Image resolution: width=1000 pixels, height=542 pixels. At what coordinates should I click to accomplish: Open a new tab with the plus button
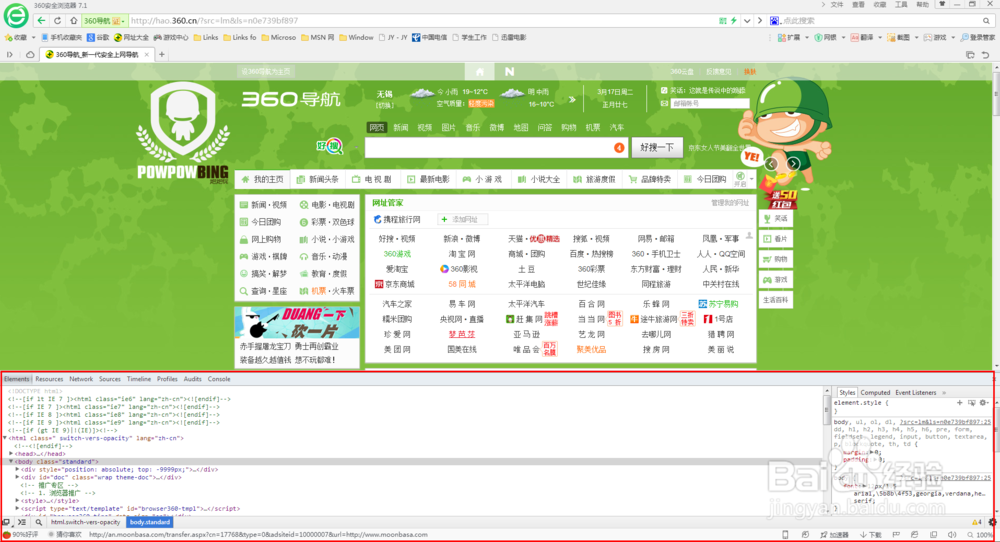(161, 55)
